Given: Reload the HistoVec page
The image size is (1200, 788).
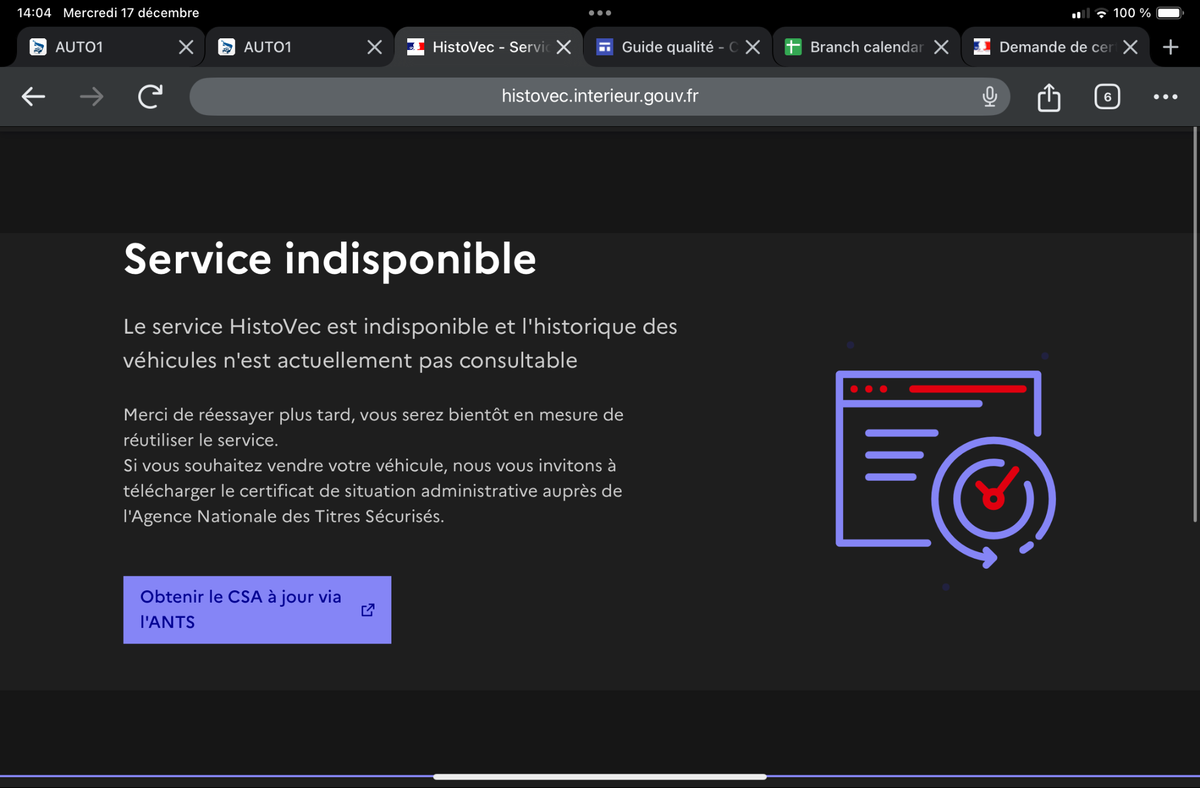Looking at the screenshot, I should coord(150,97).
